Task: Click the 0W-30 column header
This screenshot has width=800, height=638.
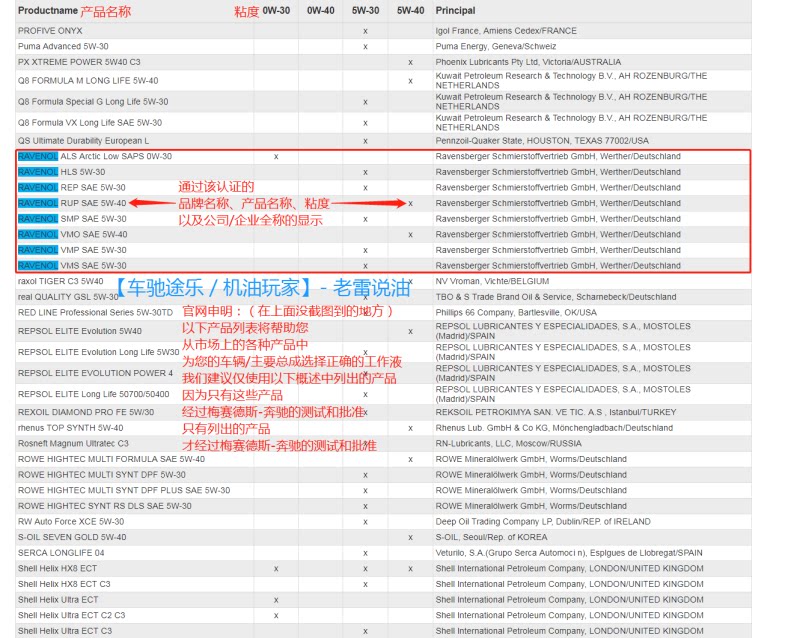Action: pyautogui.click(x=276, y=10)
